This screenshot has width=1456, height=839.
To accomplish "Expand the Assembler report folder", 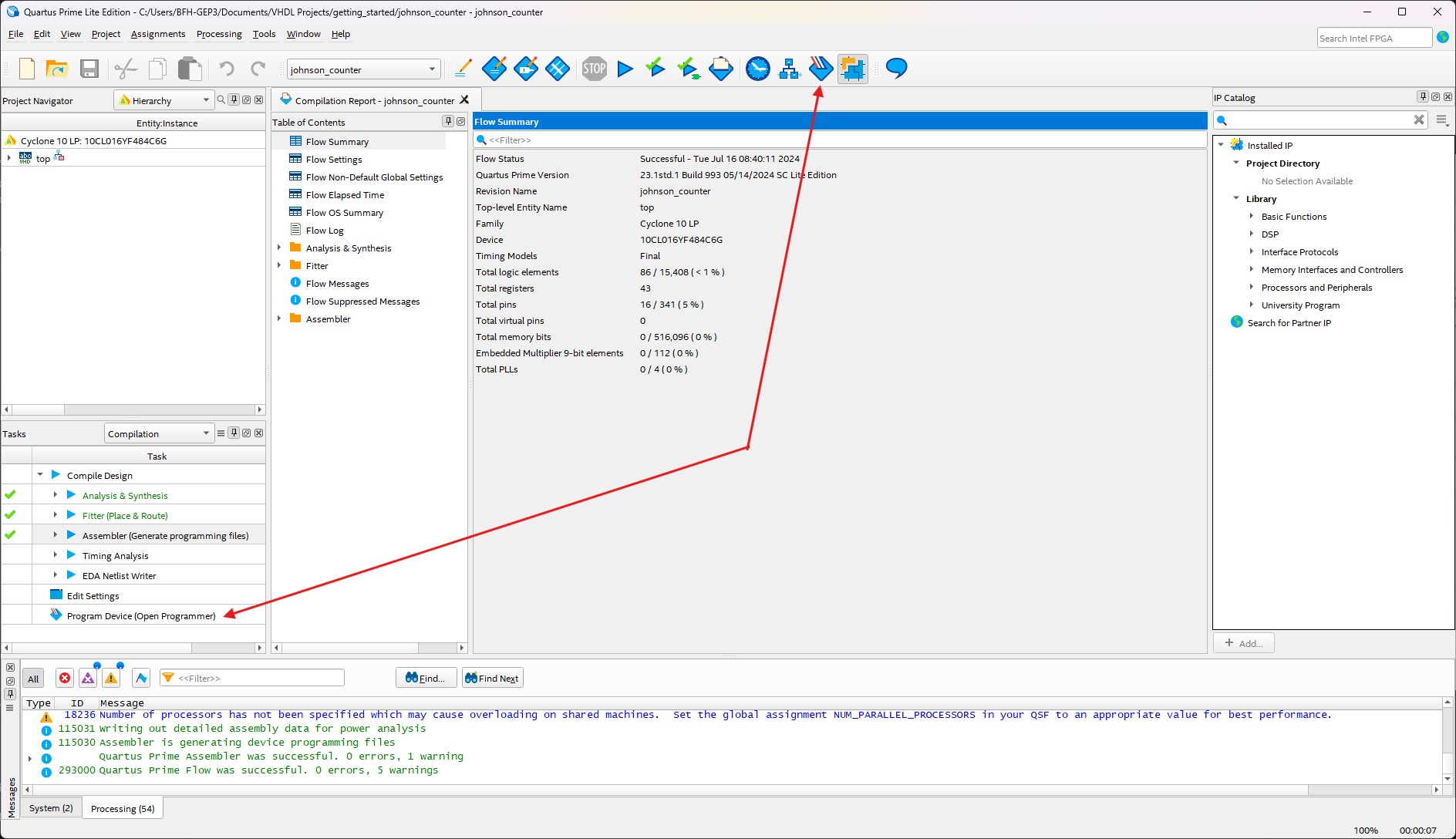I will (x=279, y=318).
